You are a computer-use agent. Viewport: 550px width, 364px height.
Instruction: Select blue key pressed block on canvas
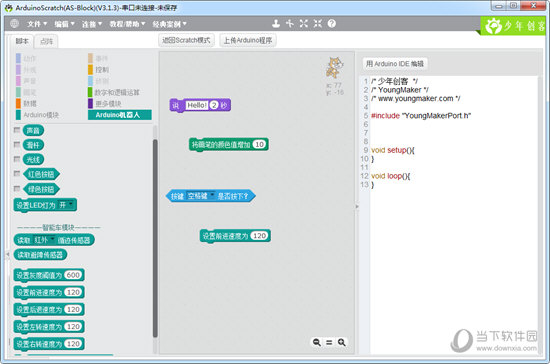pyautogui.click(x=210, y=196)
